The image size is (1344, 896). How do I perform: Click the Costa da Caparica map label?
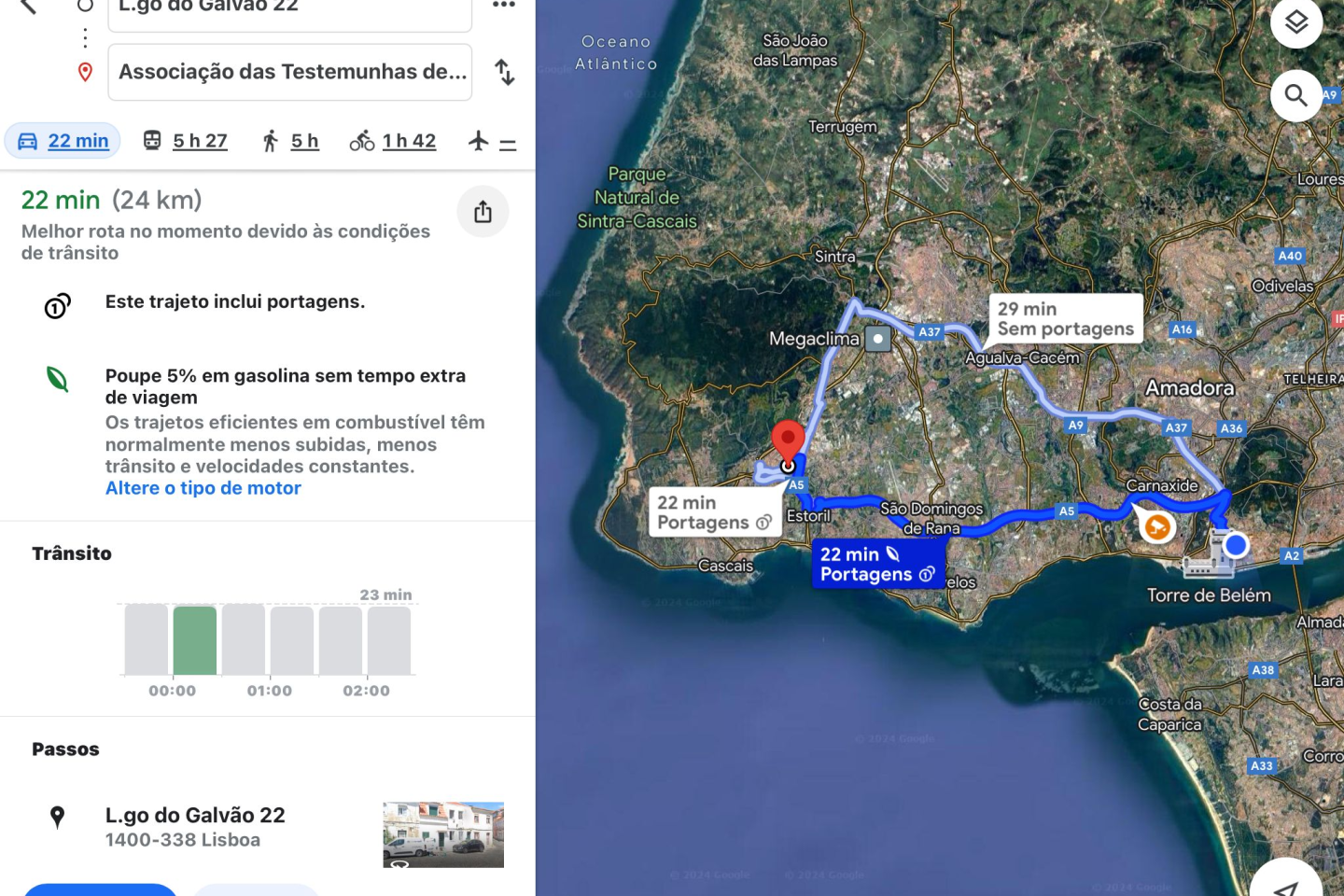click(x=1170, y=714)
